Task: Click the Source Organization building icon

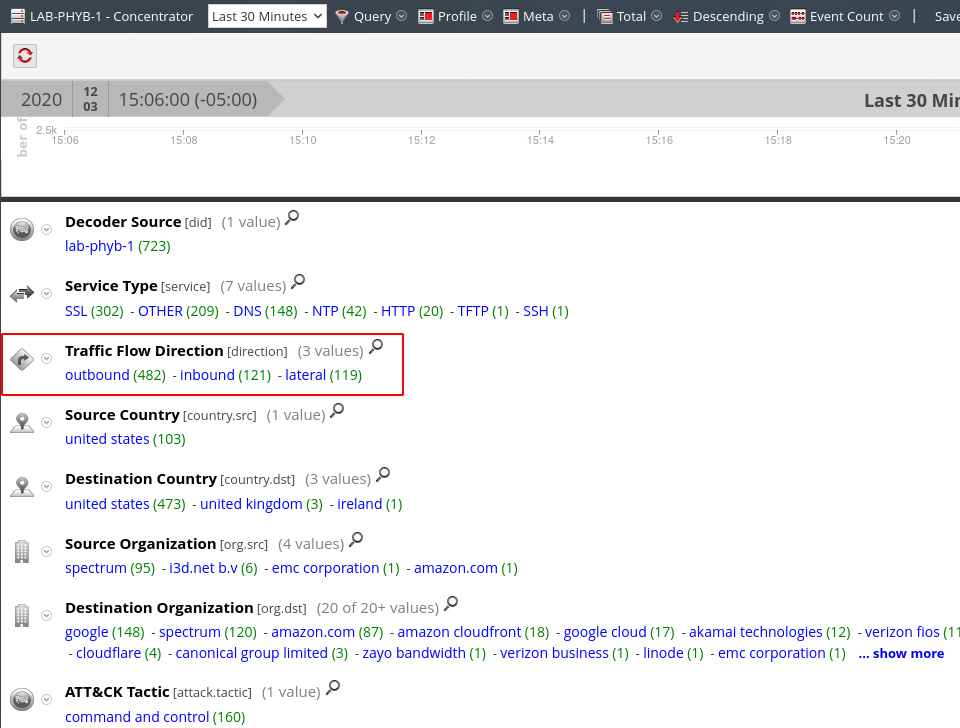Action: pos(22,552)
